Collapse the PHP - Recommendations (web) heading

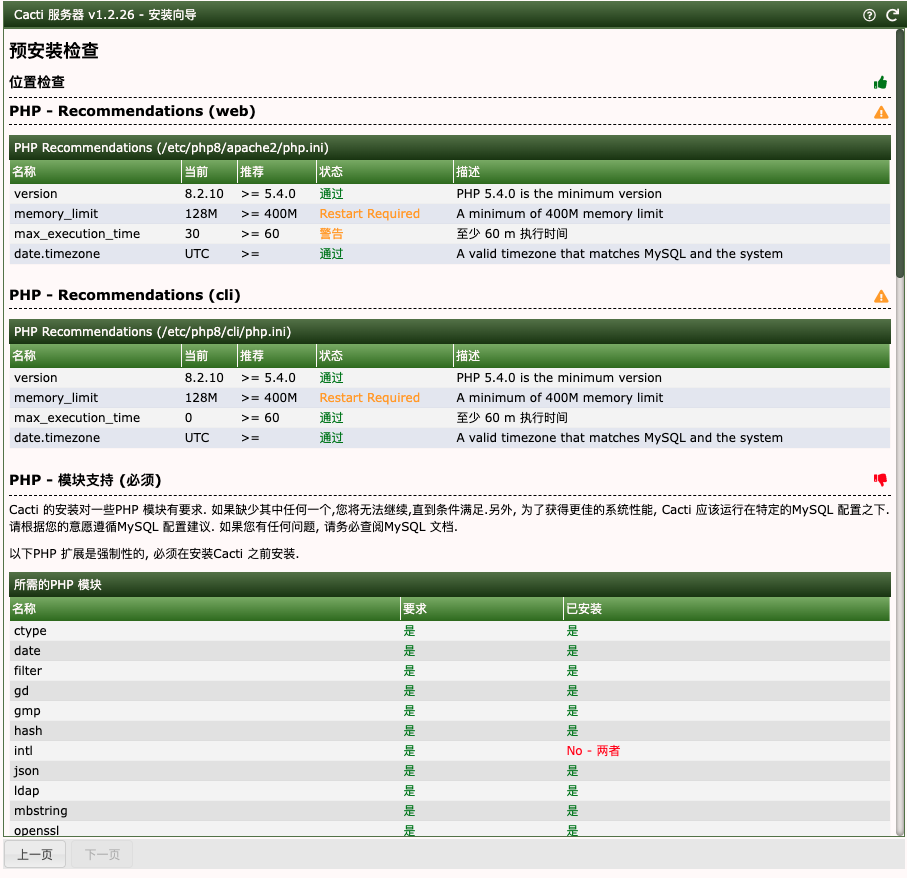pos(132,111)
